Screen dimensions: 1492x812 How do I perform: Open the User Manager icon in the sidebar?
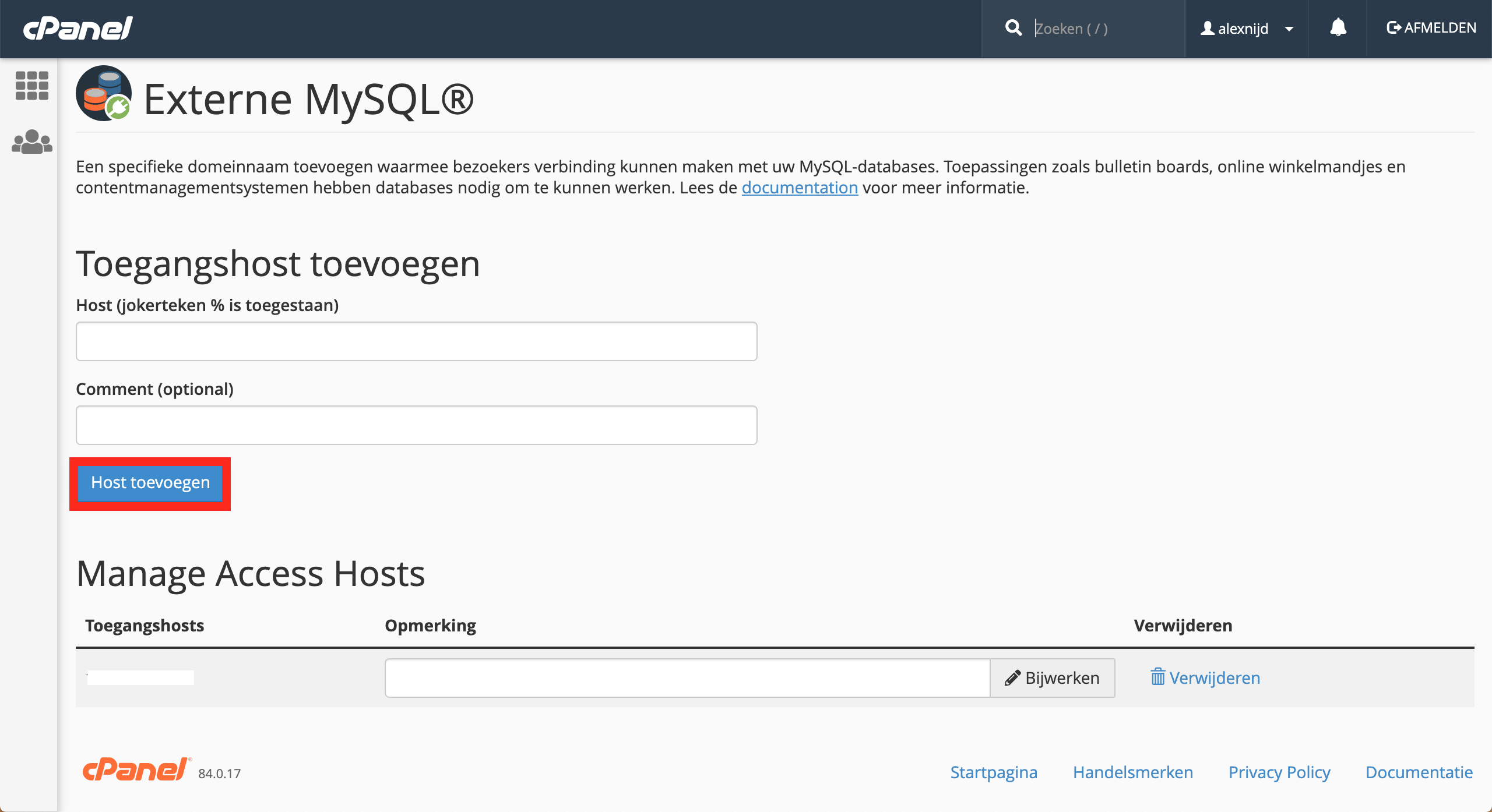32,142
